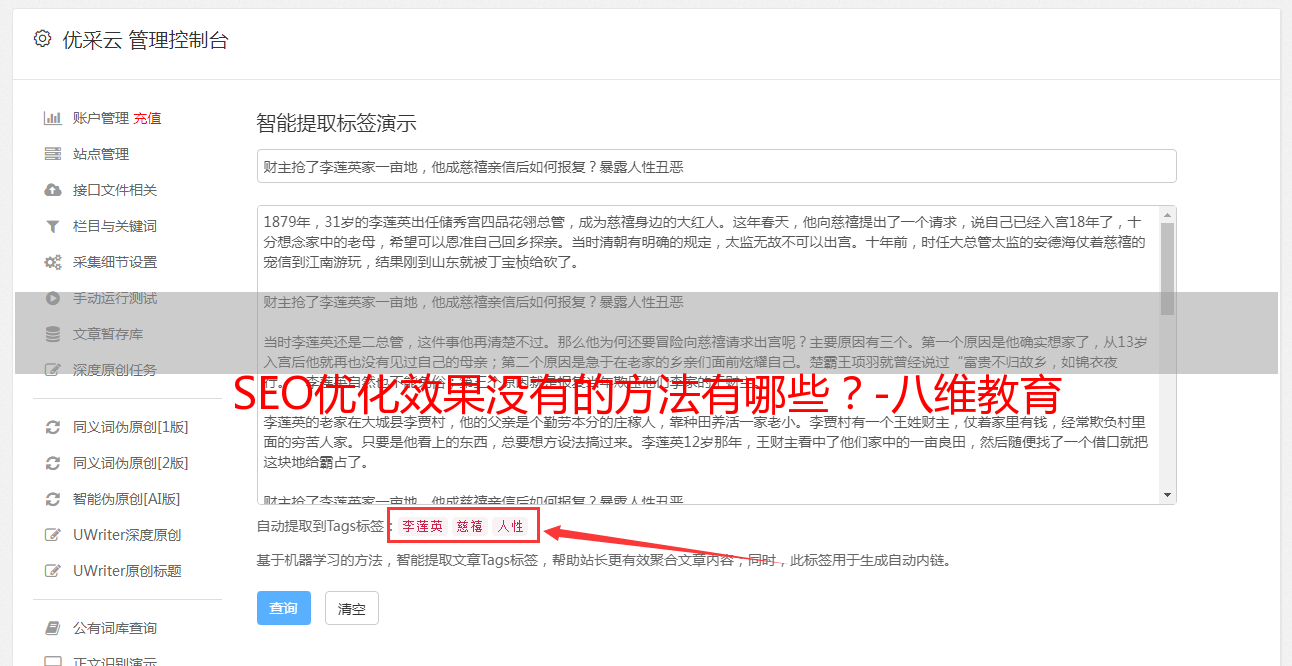Click the textarea vertical scrollbar thumb
1292x666 pixels.
pos(1167,268)
